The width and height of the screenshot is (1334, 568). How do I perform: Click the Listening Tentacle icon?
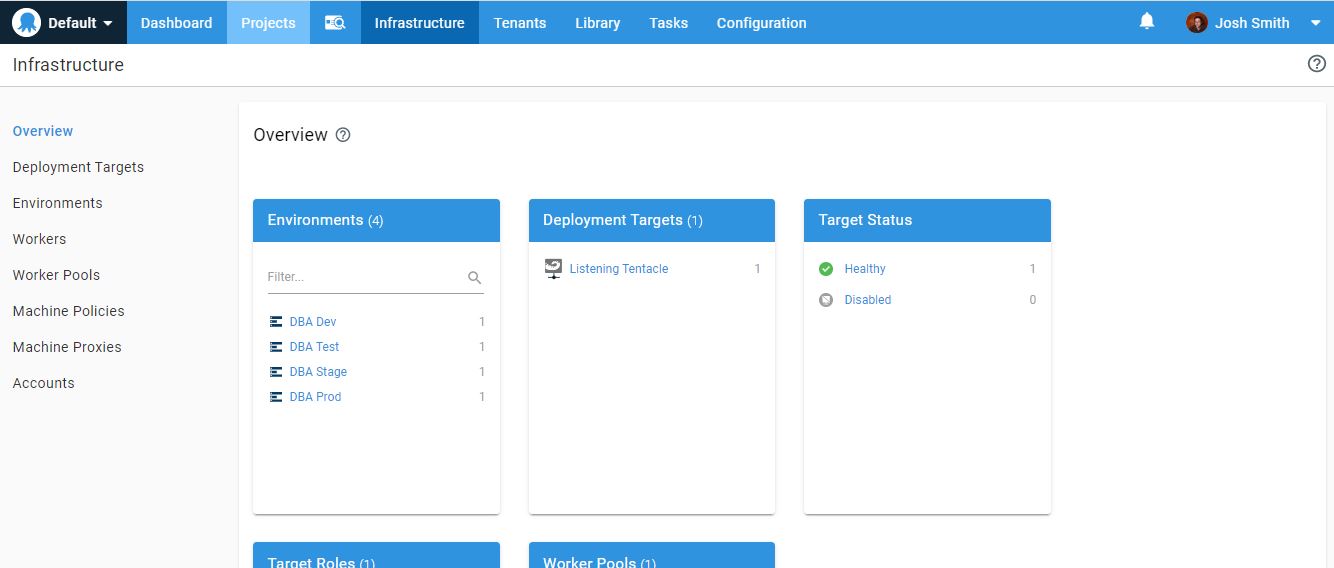[553, 268]
